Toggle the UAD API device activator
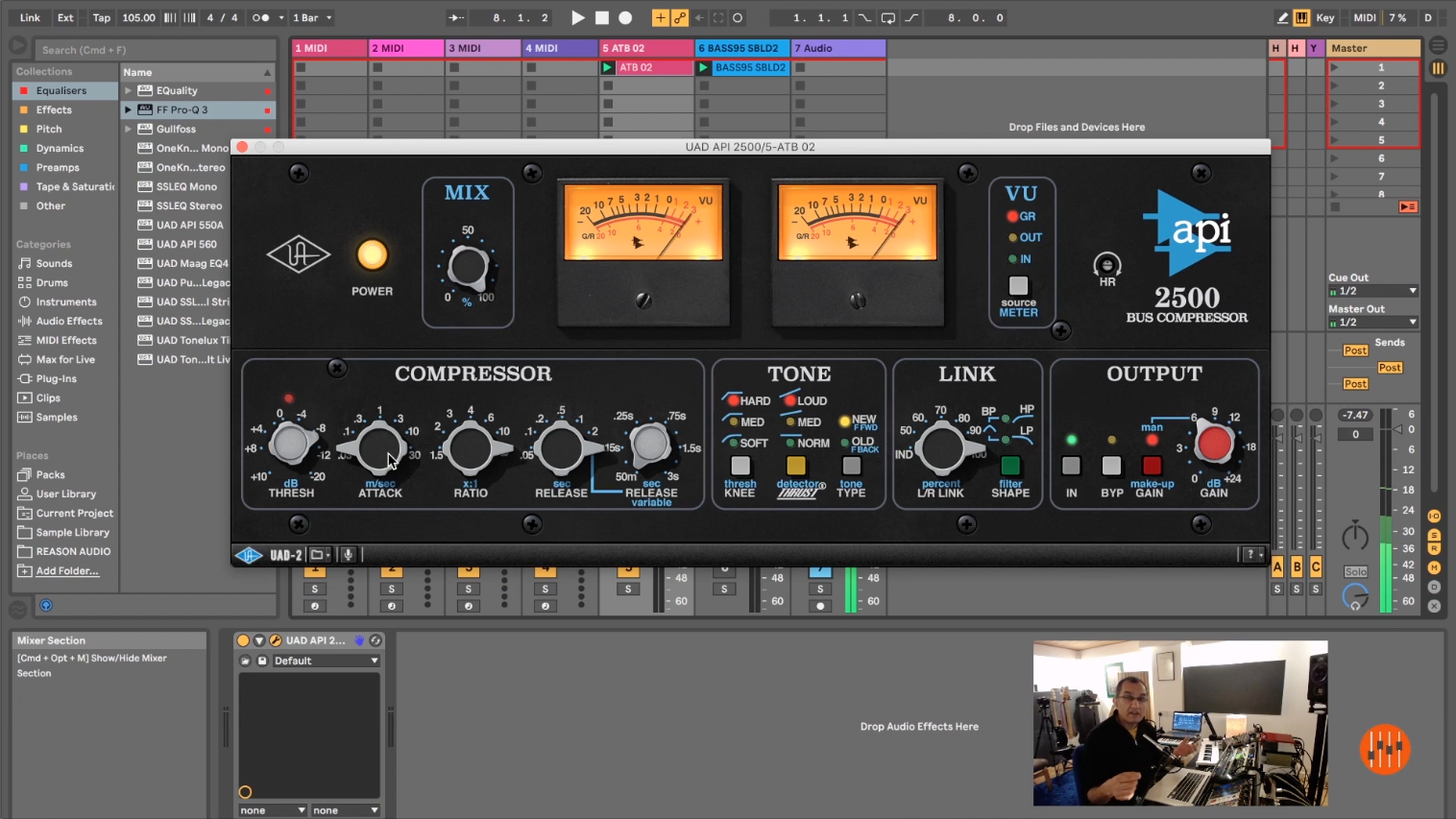 (243, 640)
